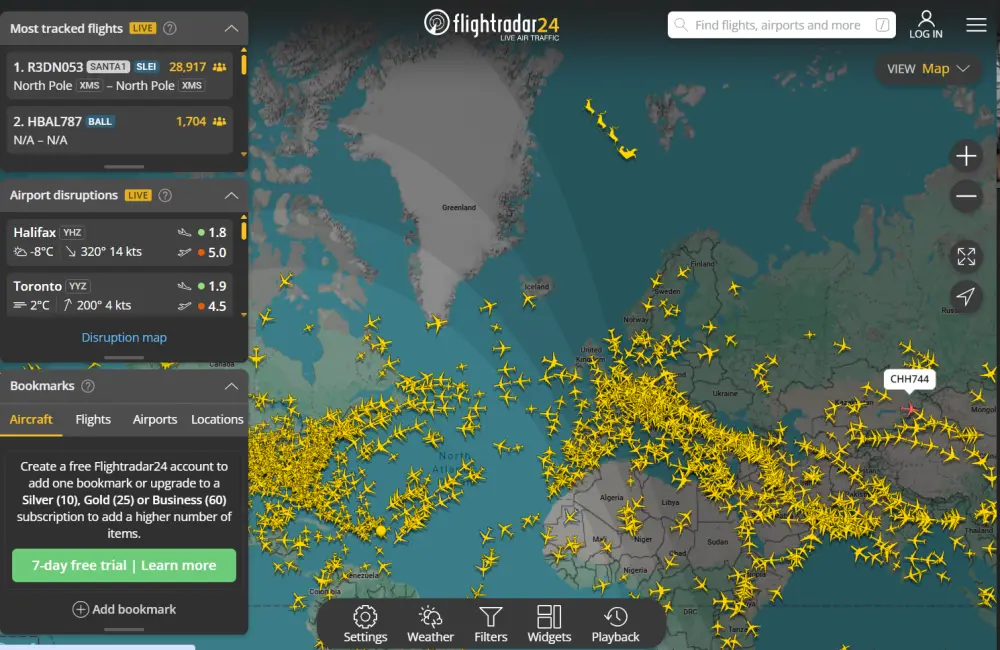Open the Disruption map link

click(x=124, y=338)
